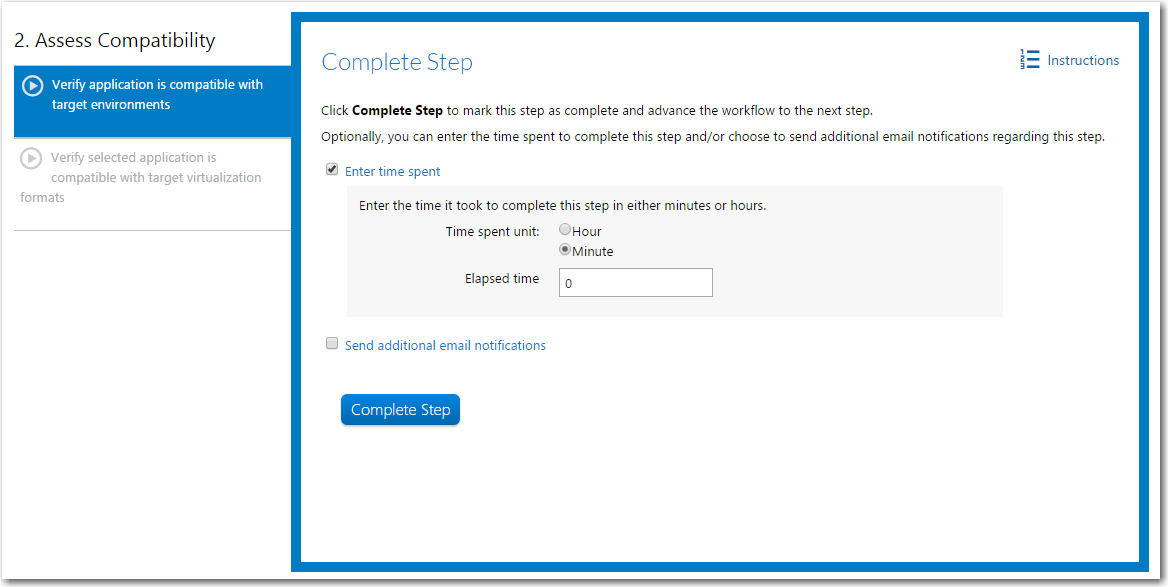Click the Hour label text
The image size is (1168, 587).
[587, 232]
